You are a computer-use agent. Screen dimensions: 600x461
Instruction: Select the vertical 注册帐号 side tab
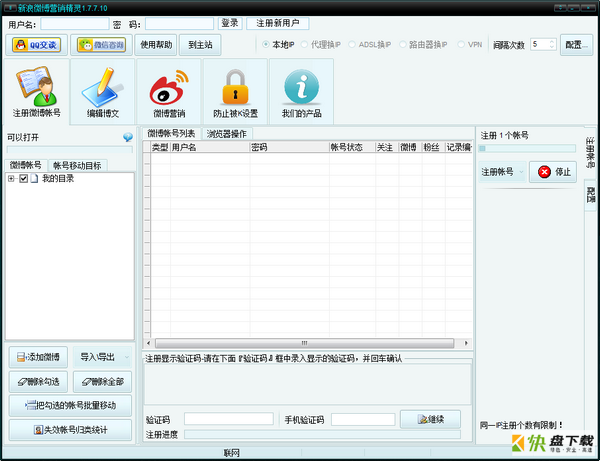590,152
